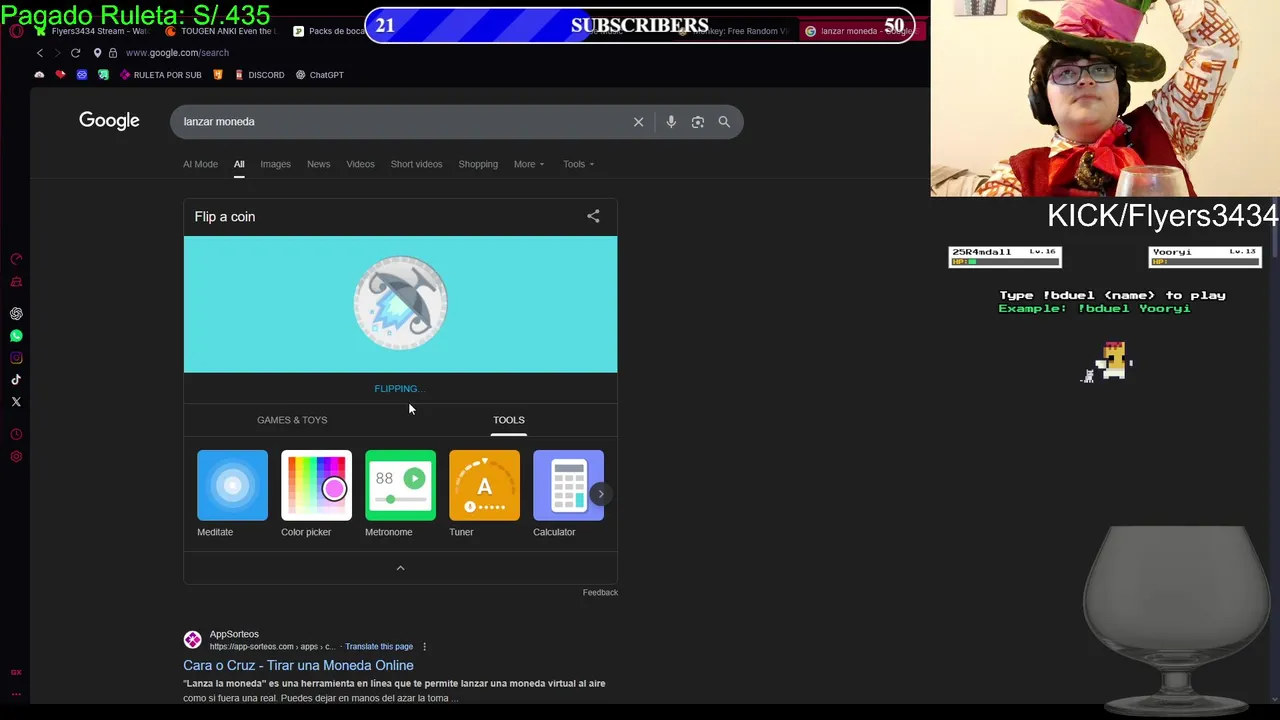Select the All results tab

[239, 164]
